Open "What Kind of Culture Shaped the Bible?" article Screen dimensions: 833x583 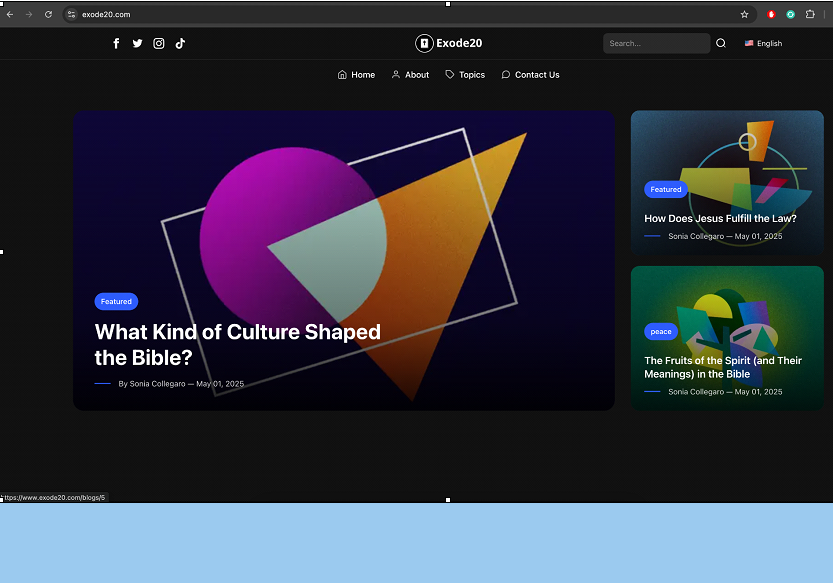237,345
